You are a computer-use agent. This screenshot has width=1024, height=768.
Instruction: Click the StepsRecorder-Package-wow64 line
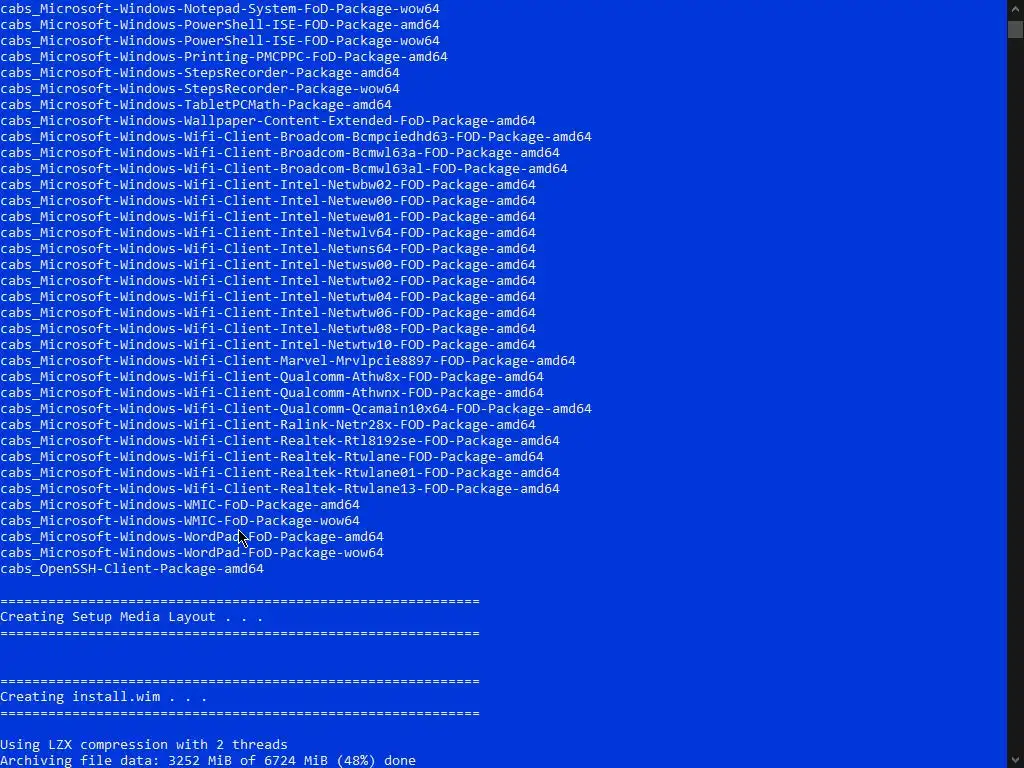pyautogui.click(x=200, y=89)
